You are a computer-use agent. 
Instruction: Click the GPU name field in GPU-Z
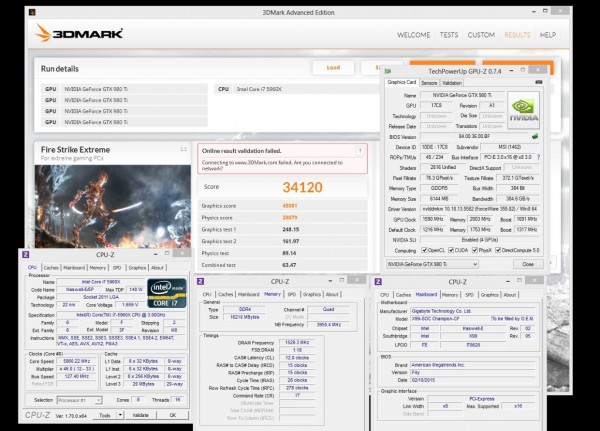click(x=462, y=95)
